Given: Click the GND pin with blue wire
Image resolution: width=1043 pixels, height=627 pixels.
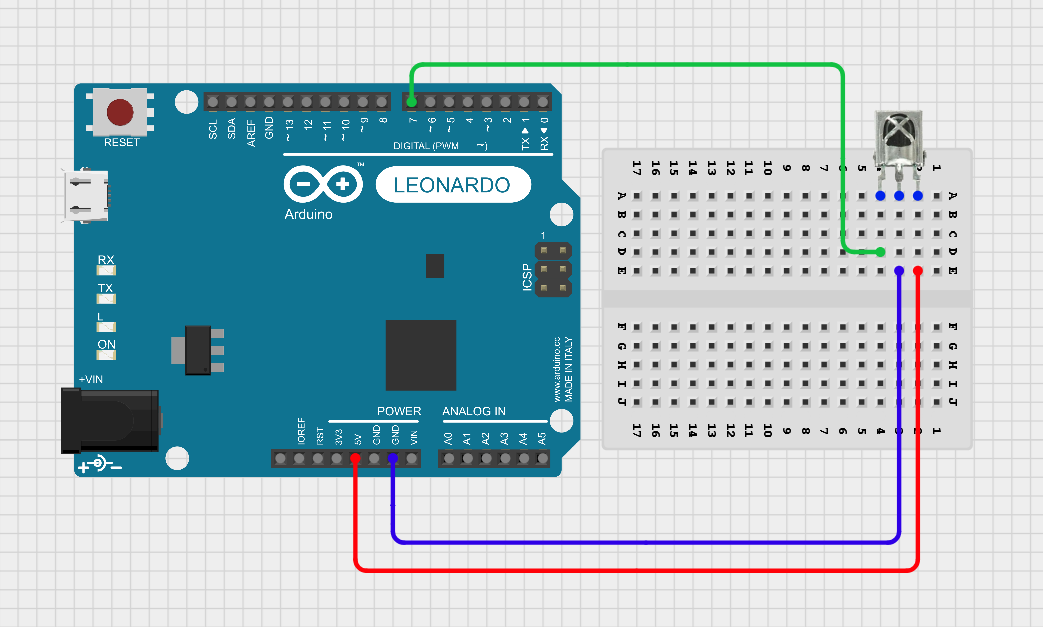Looking at the screenshot, I should click(392, 458).
